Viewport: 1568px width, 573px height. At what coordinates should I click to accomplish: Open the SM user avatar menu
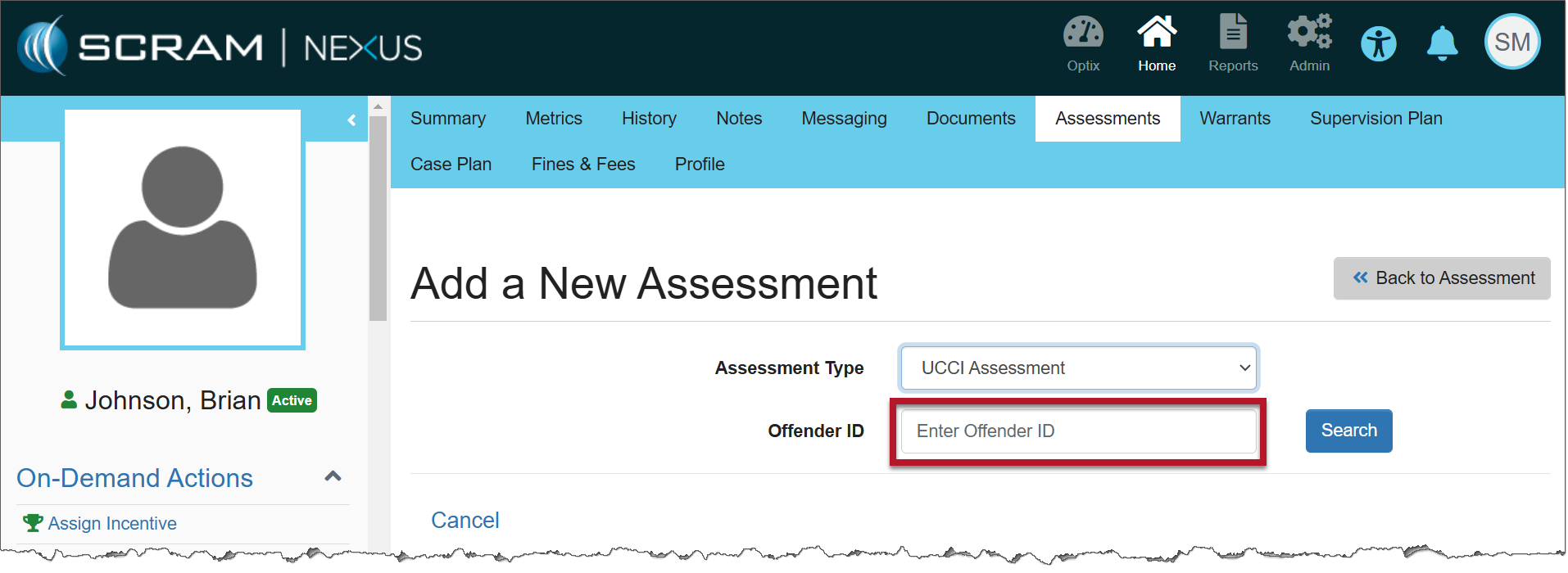click(1511, 43)
